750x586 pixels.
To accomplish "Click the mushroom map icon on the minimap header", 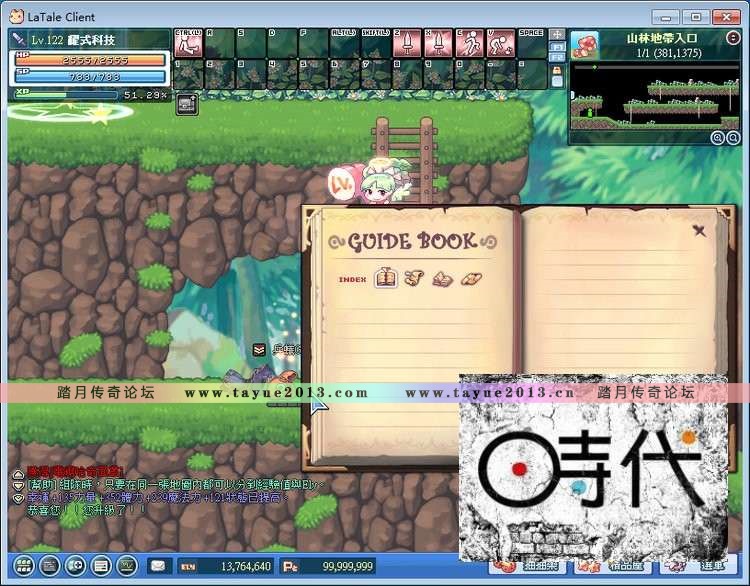I will 585,45.
